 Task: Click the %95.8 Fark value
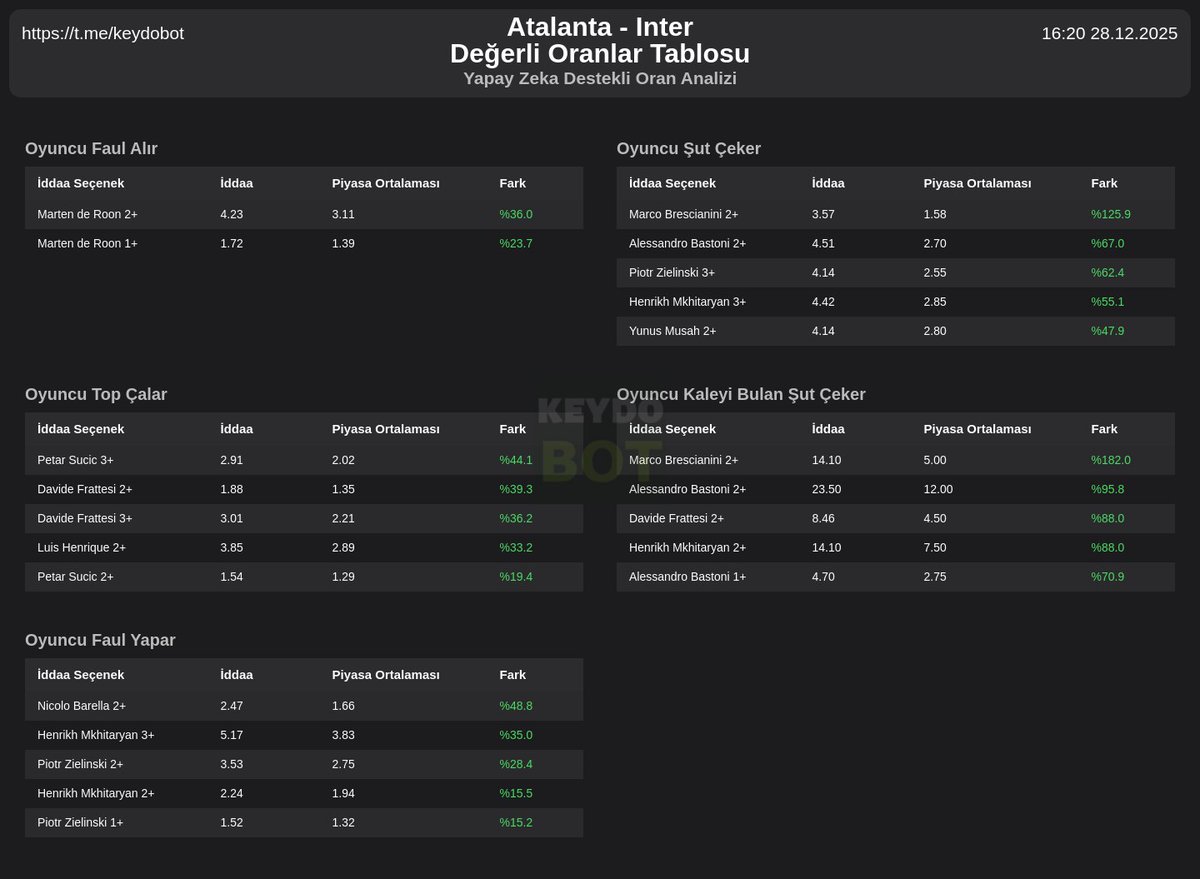point(1108,489)
